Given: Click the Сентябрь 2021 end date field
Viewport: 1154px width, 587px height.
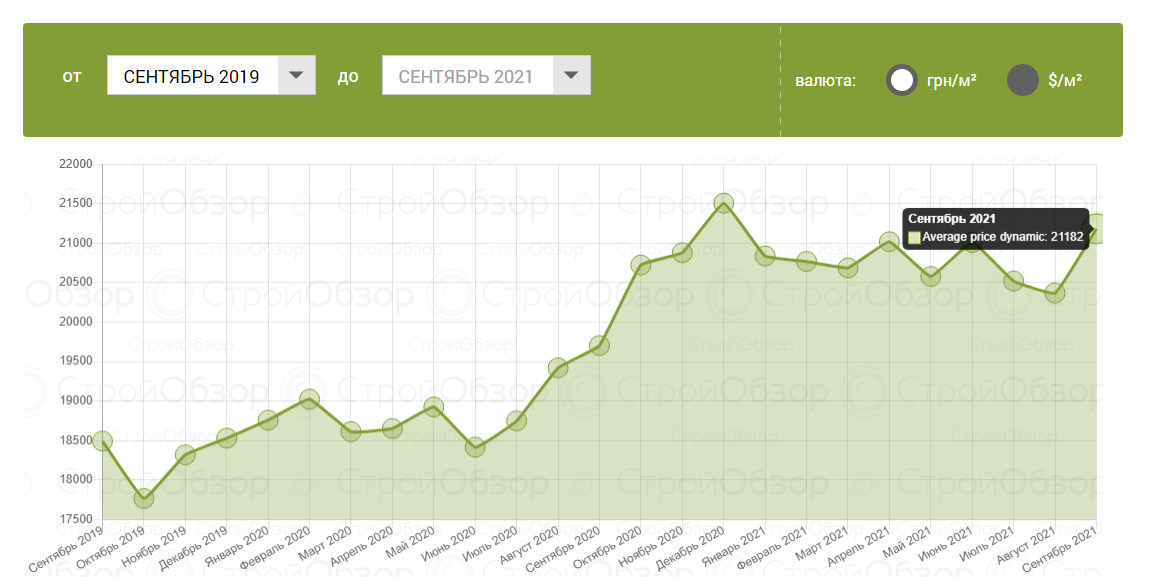Looking at the screenshot, I should [466, 76].
